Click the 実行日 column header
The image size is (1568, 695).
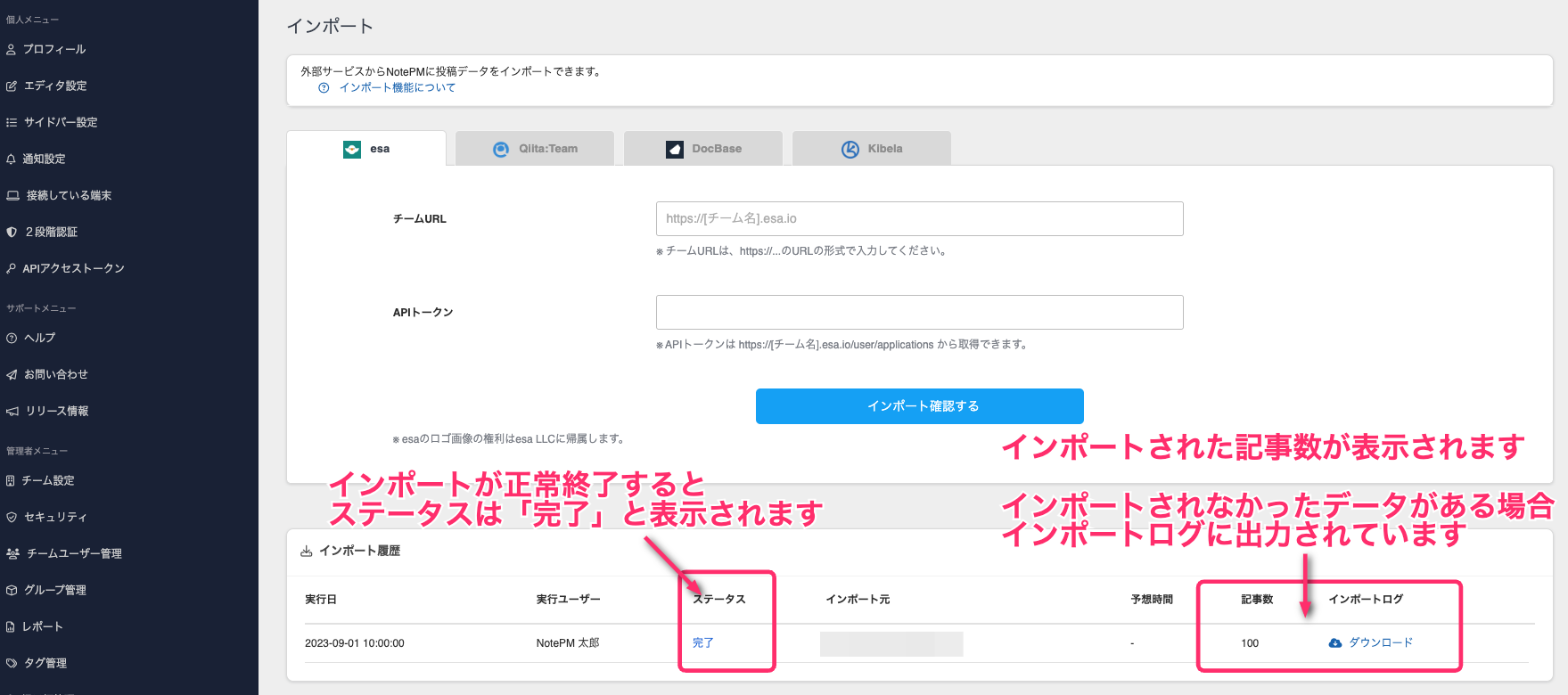coord(321,600)
